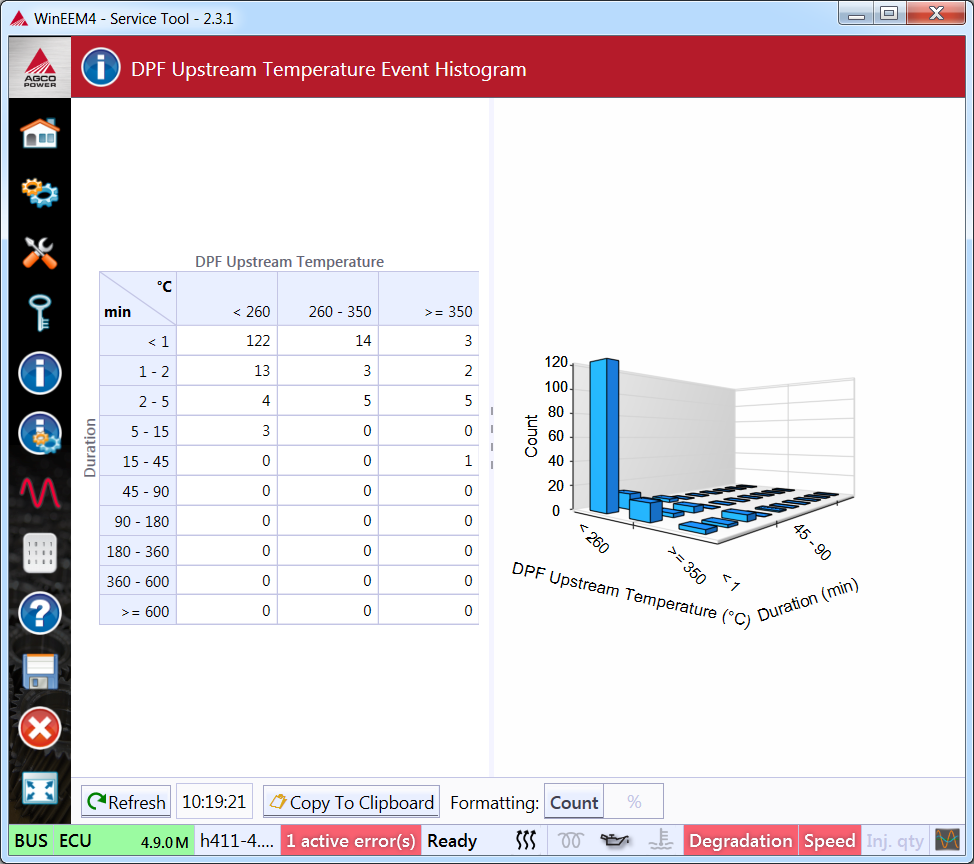This screenshot has width=974, height=864.
Task: Open the red waveform measurement icon
Action: pos(40,493)
